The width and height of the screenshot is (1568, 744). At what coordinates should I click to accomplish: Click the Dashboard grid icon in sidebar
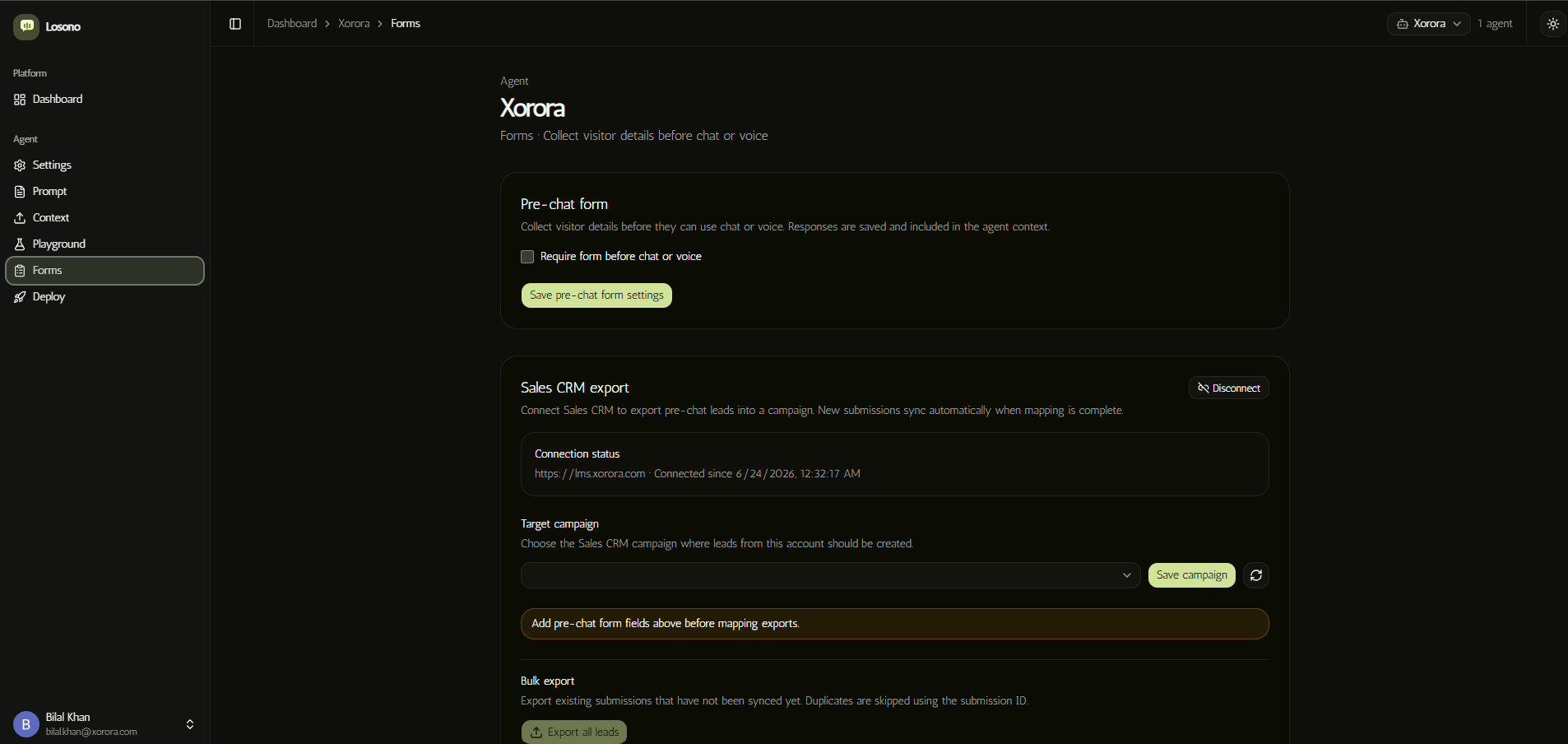coord(20,100)
